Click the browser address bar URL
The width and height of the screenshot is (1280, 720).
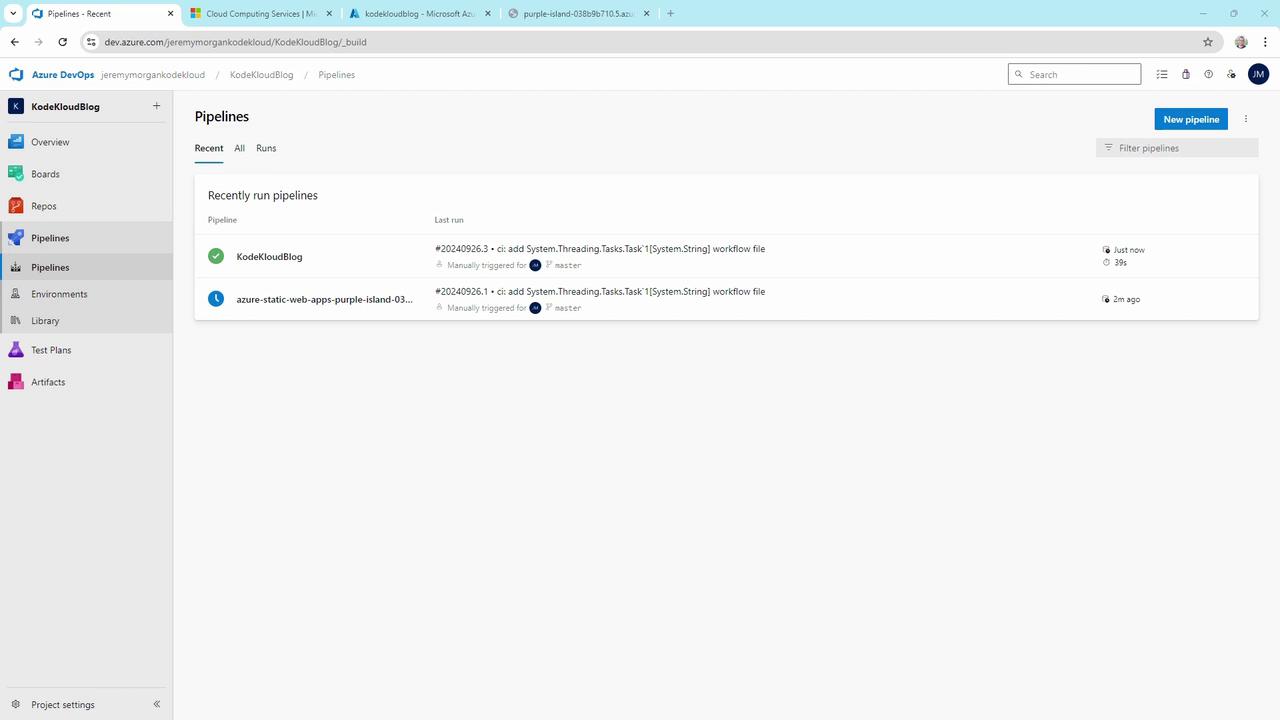(x=236, y=42)
